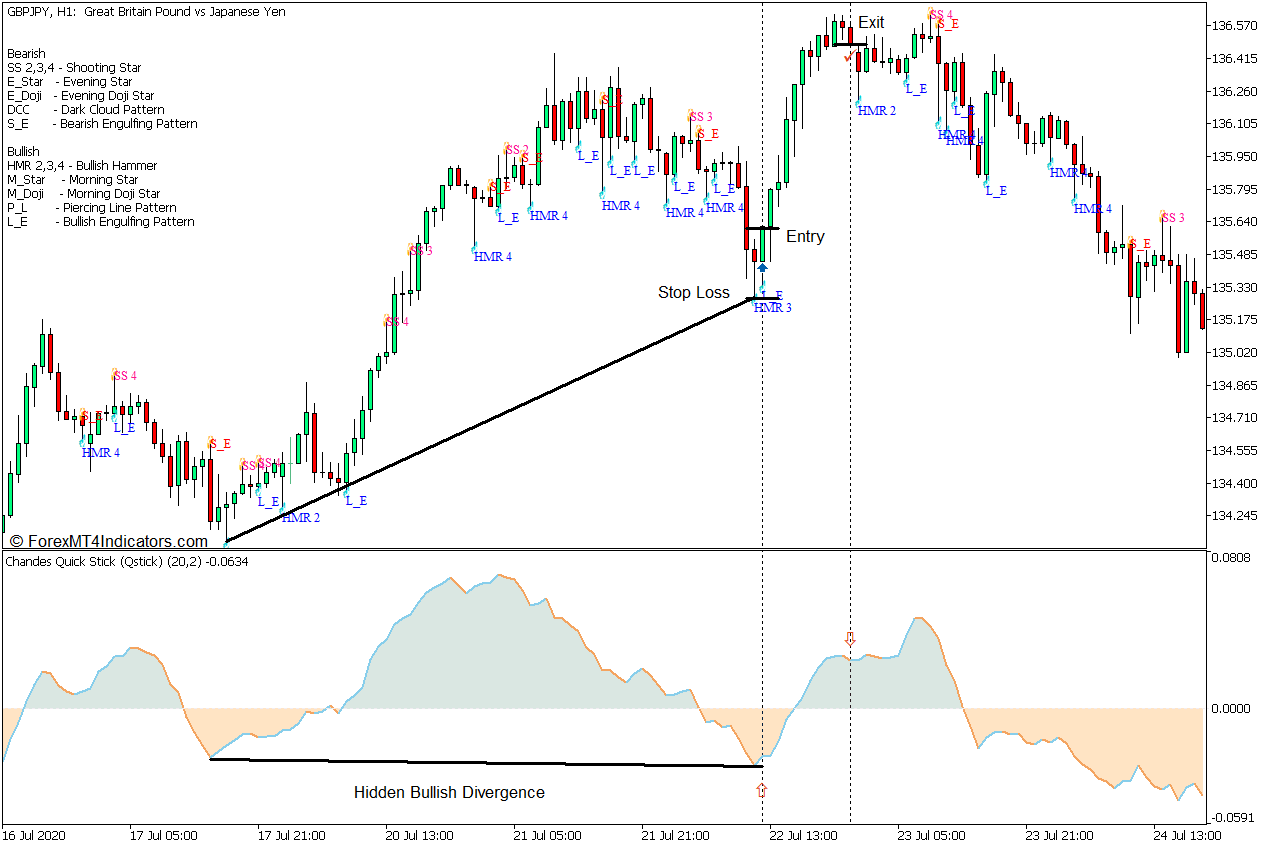Click the S_E Bearish Engulfing Pattern legend entry
Viewport: 1276px width, 848px height.
[102, 124]
